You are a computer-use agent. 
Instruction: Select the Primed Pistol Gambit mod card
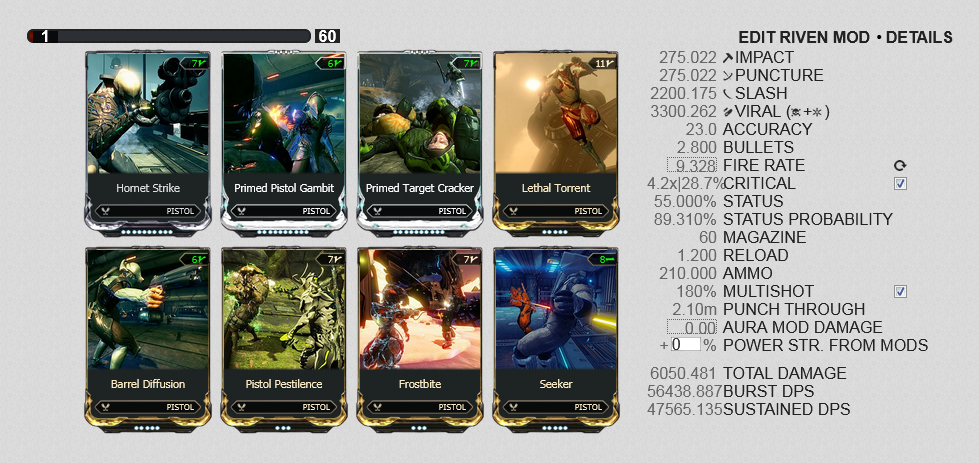point(284,143)
